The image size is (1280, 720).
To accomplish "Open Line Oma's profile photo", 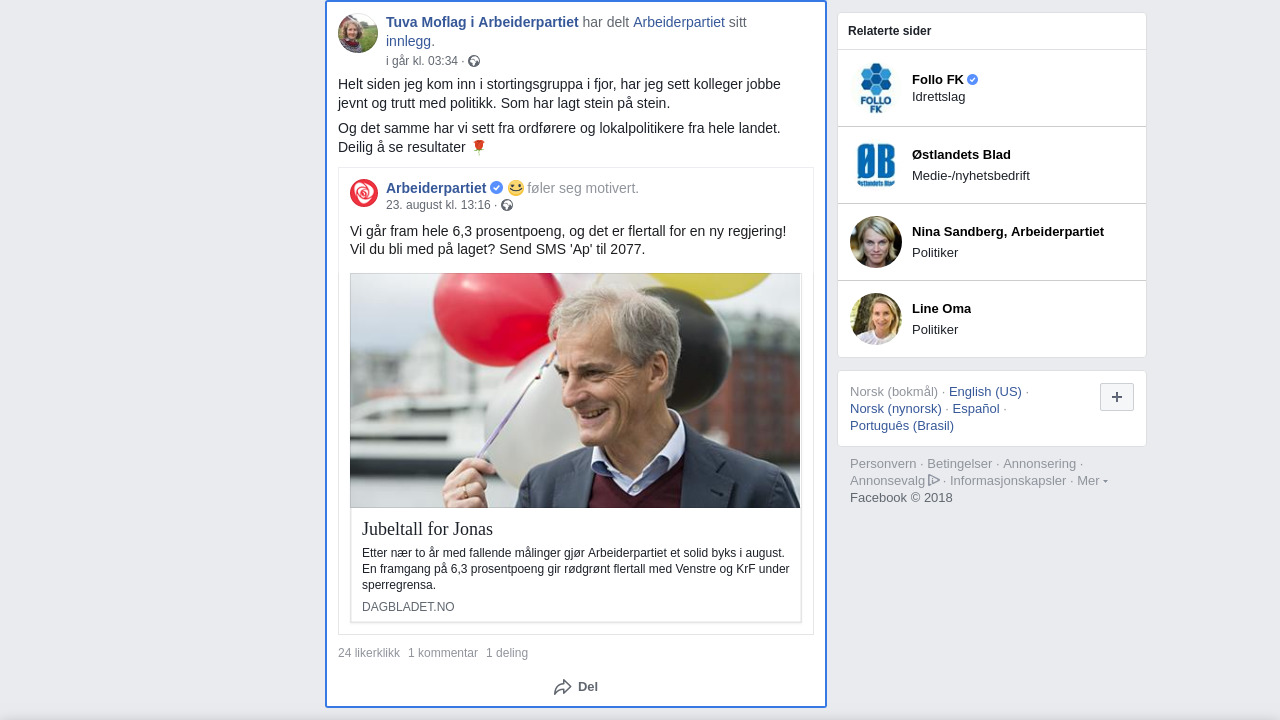I will (876, 319).
